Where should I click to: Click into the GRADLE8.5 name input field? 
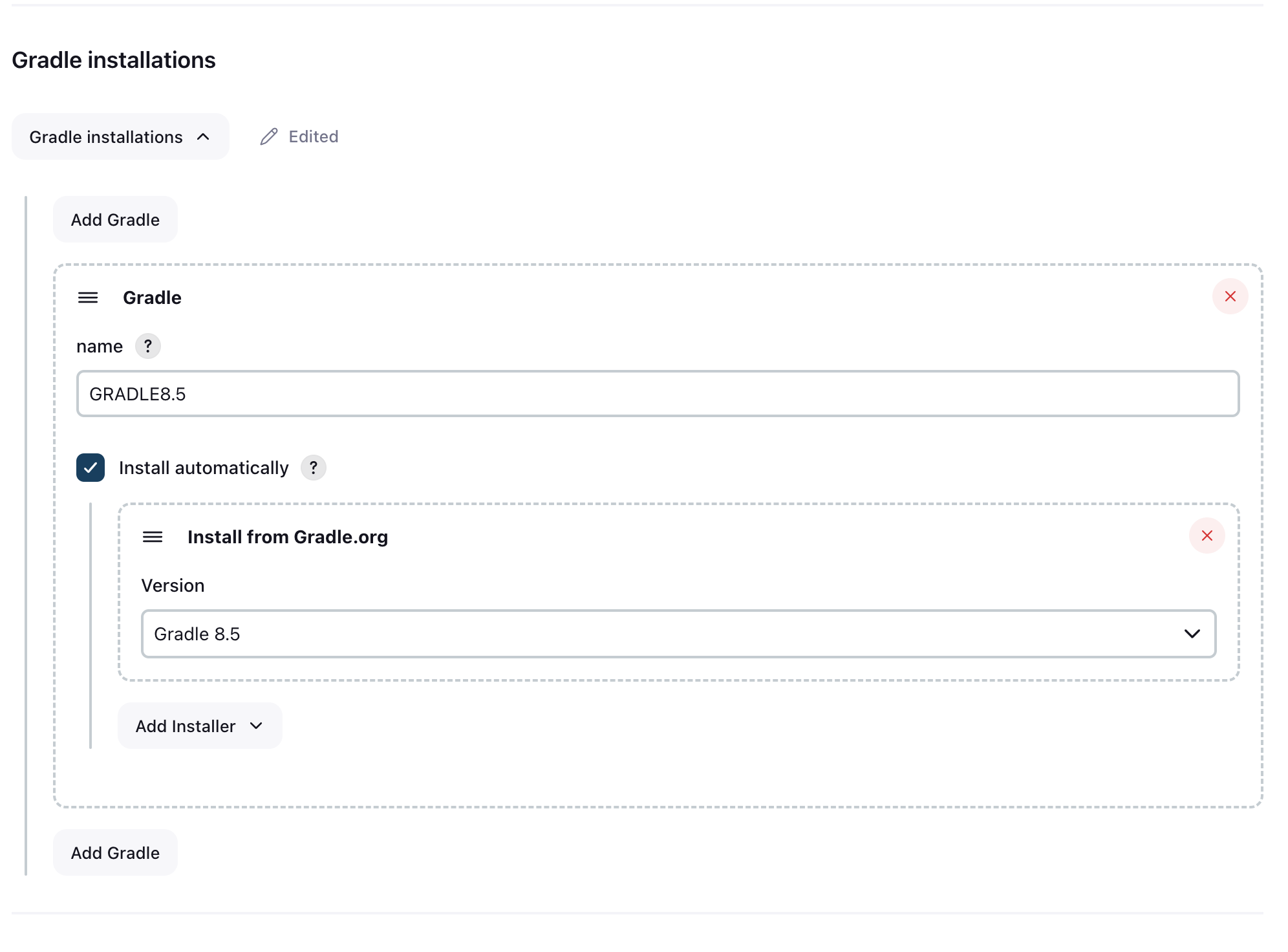pyautogui.click(x=657, y=394)
